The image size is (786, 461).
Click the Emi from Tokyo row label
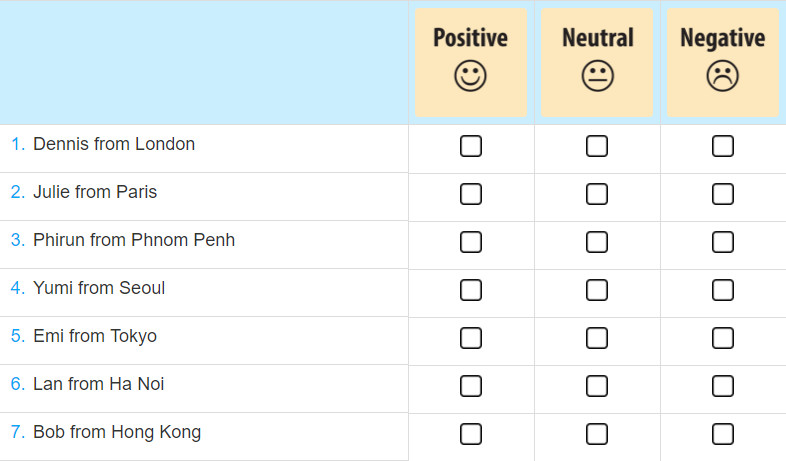tap(95, 336)
